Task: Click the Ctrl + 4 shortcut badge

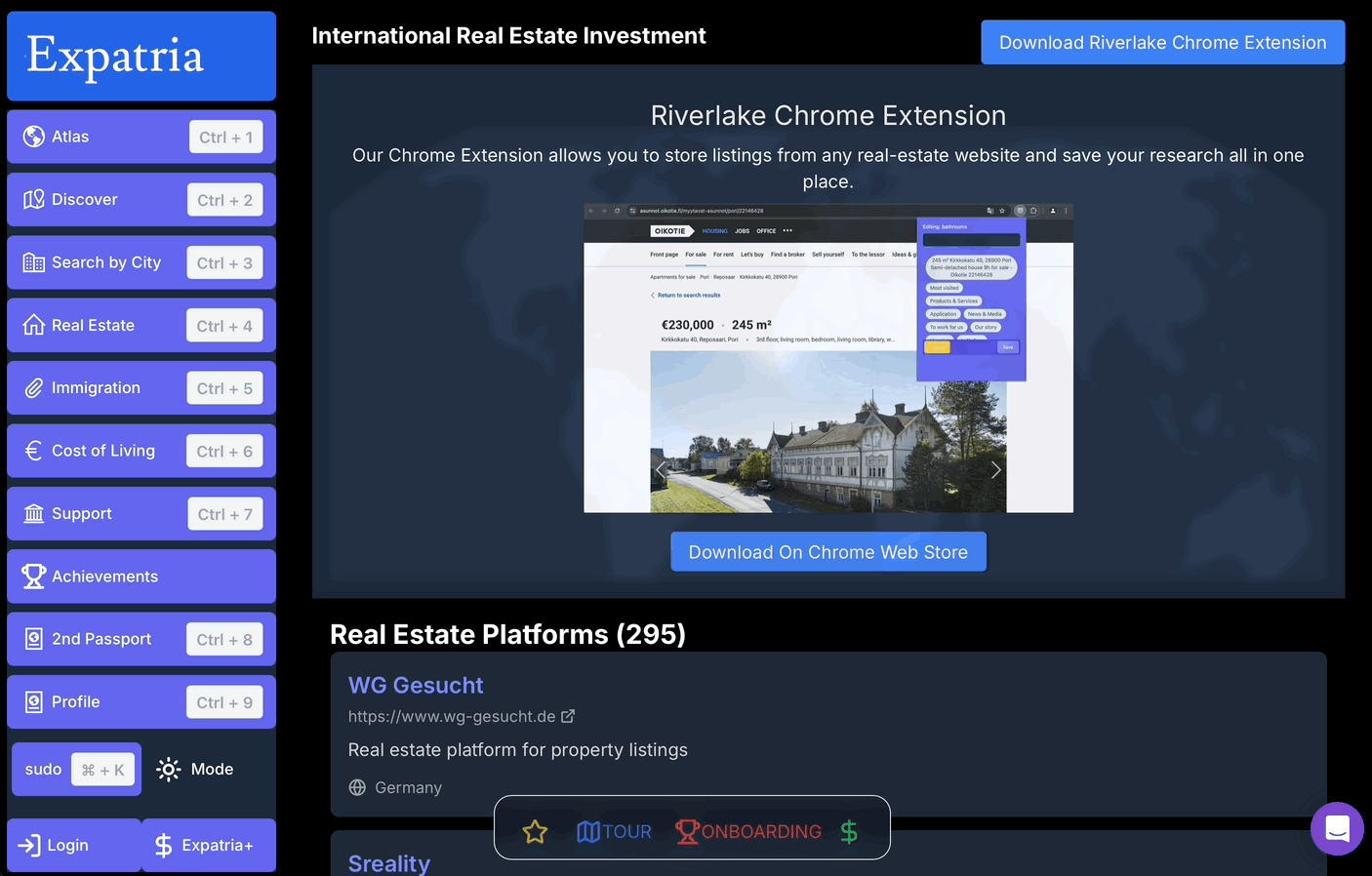Action: (x=224, y=326)
